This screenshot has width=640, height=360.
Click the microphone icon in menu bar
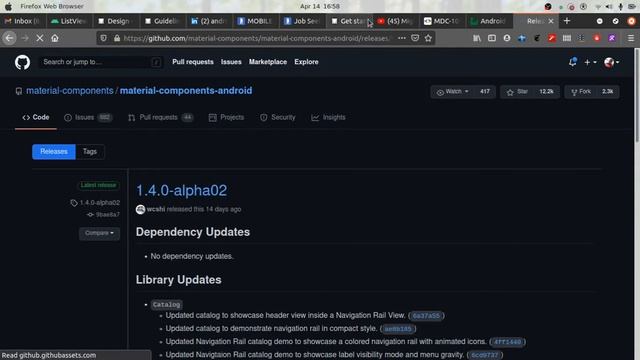point(620,6)
